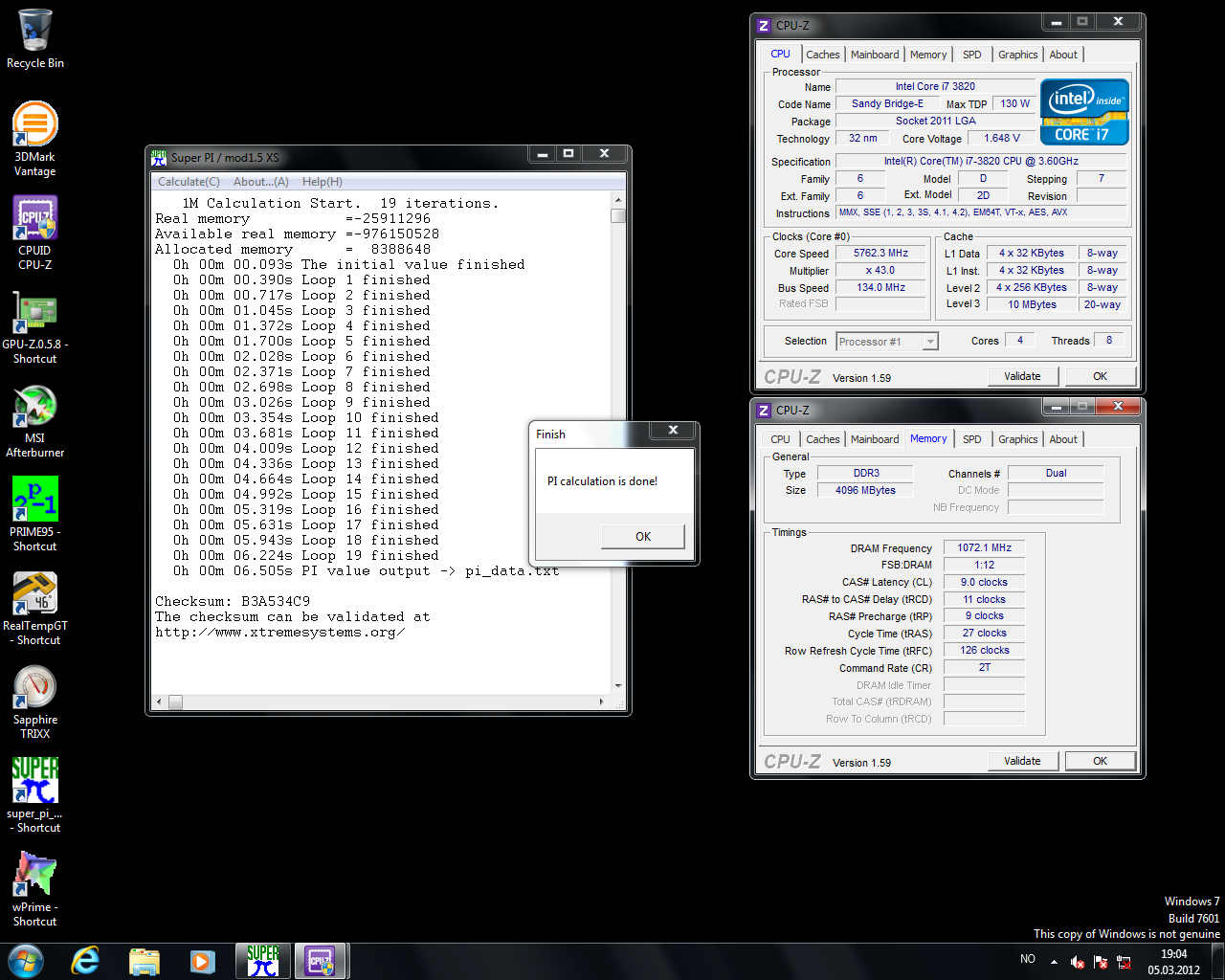Open Graphics tab in the CPU-Z processor window
This screenshot has width=1225, height=980.
pos(1017,55)
